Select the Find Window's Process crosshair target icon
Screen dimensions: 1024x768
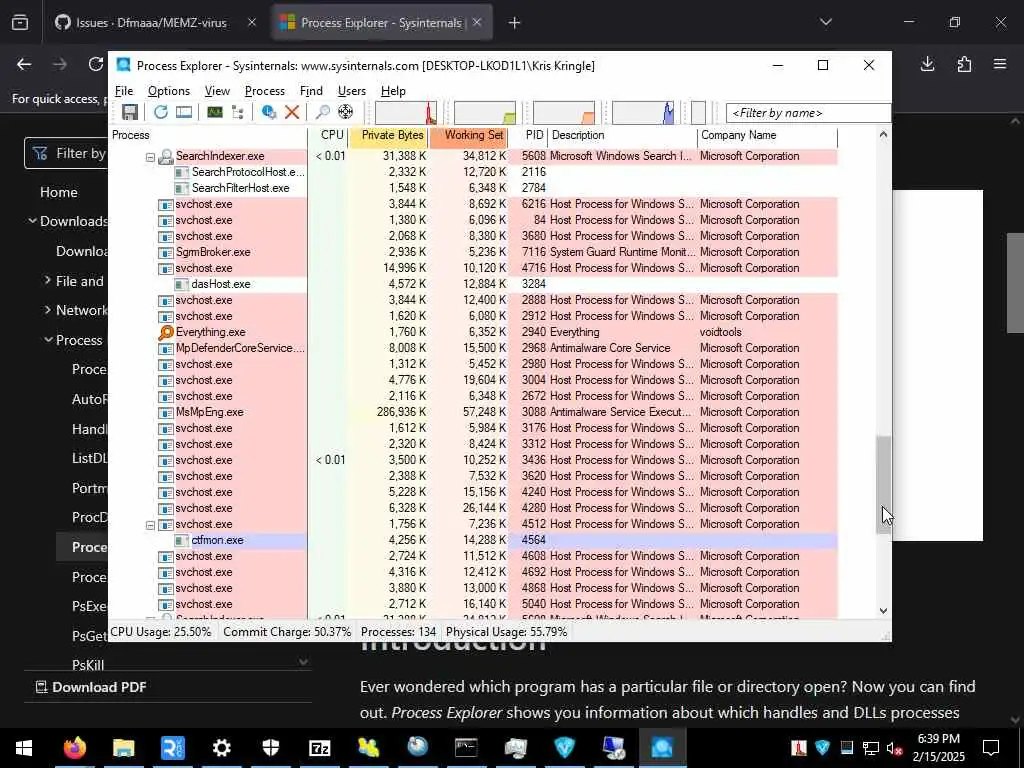(345, 112)
